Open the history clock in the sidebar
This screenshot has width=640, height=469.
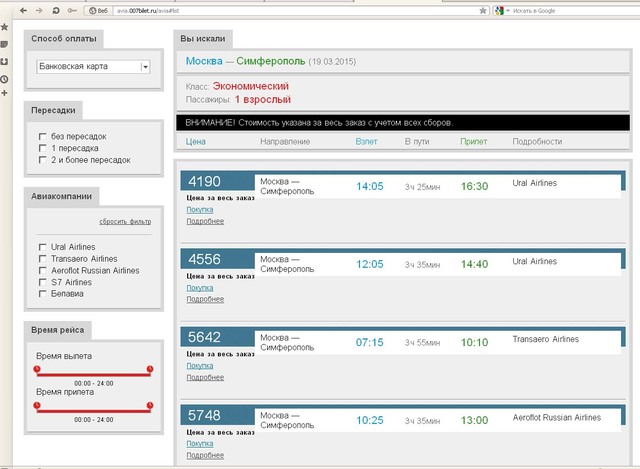(x=4, y=79)
